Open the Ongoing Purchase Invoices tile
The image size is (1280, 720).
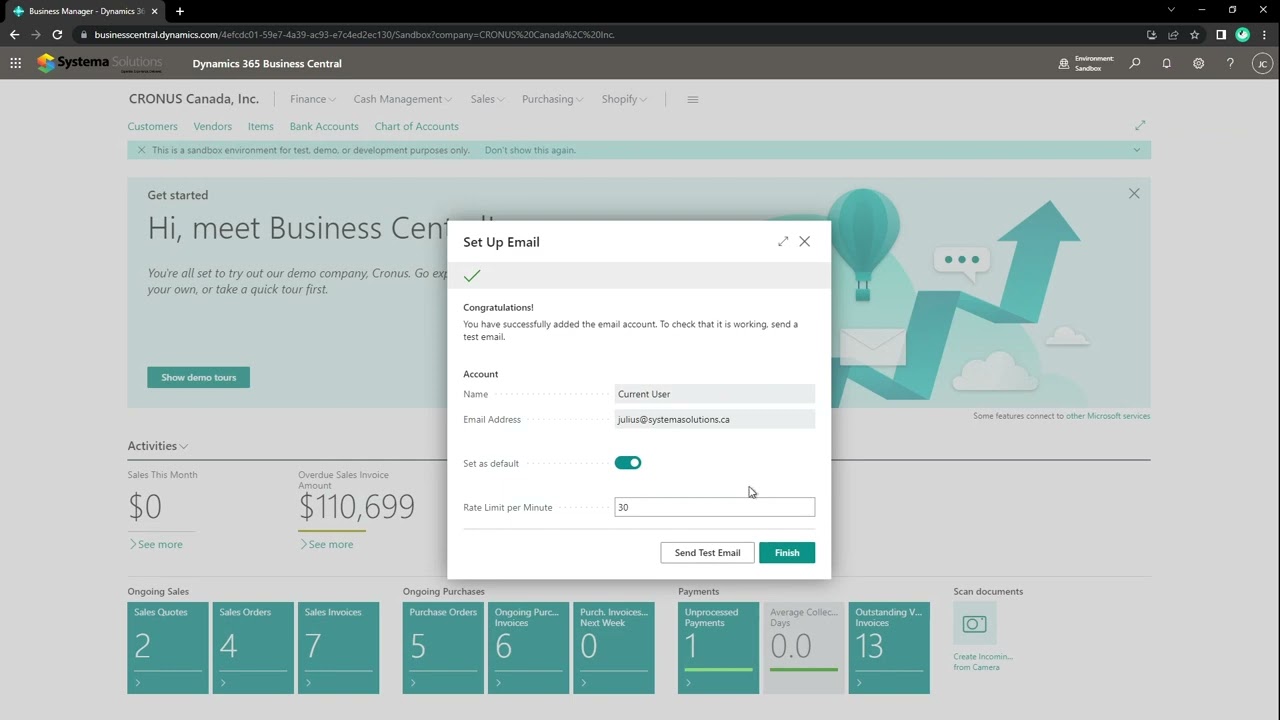click(529, 648)
